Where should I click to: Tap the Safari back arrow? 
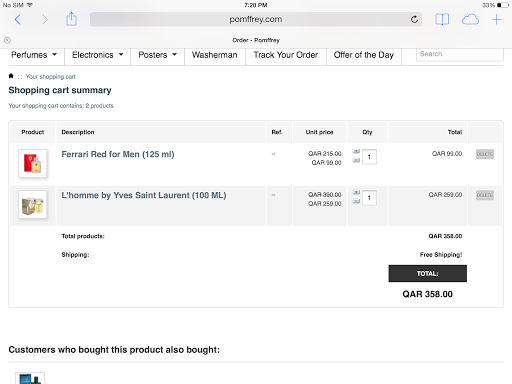point(18,20)
